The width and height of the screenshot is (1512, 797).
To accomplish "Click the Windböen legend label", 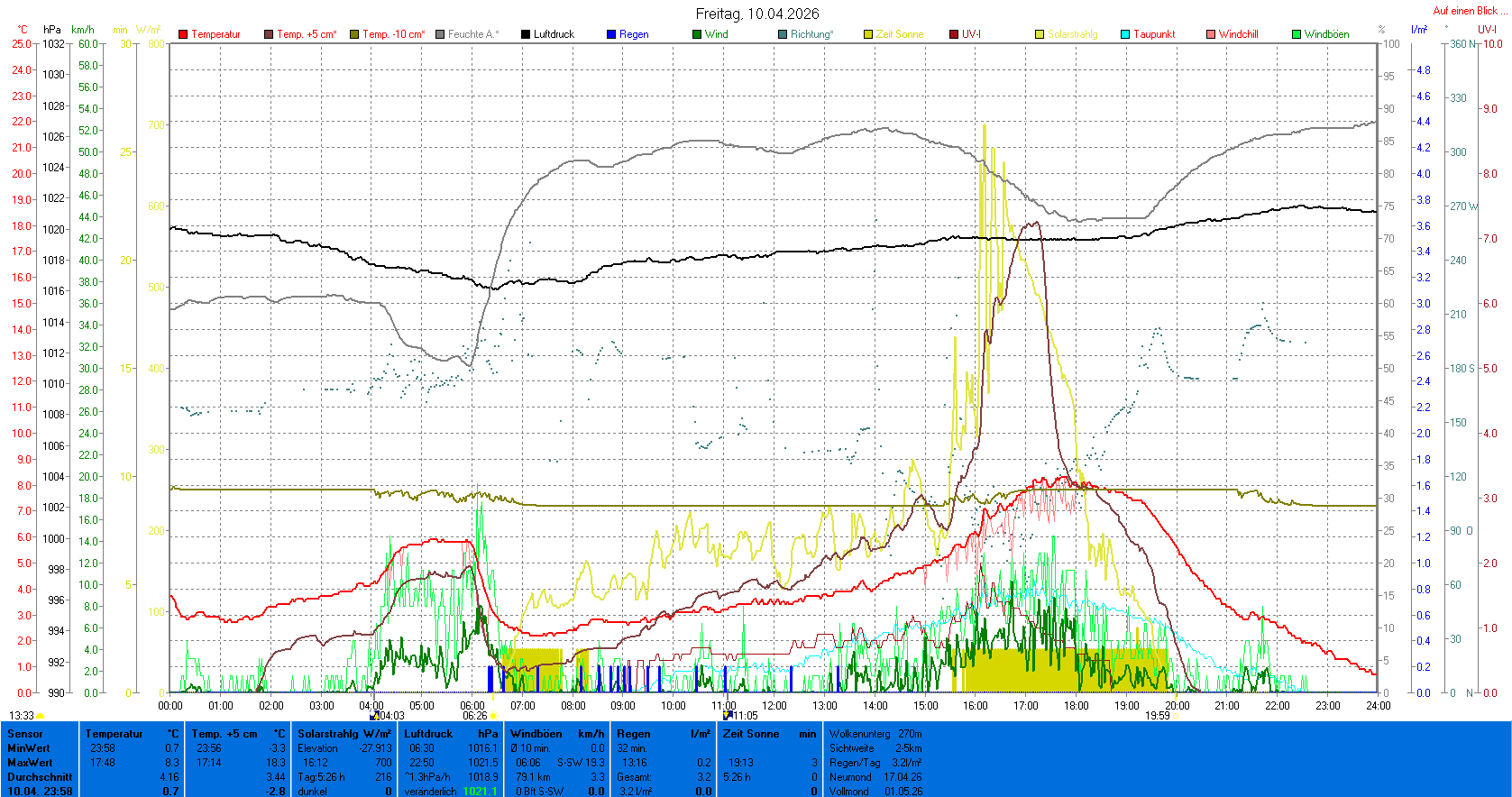I will (x=1326, y=34).
